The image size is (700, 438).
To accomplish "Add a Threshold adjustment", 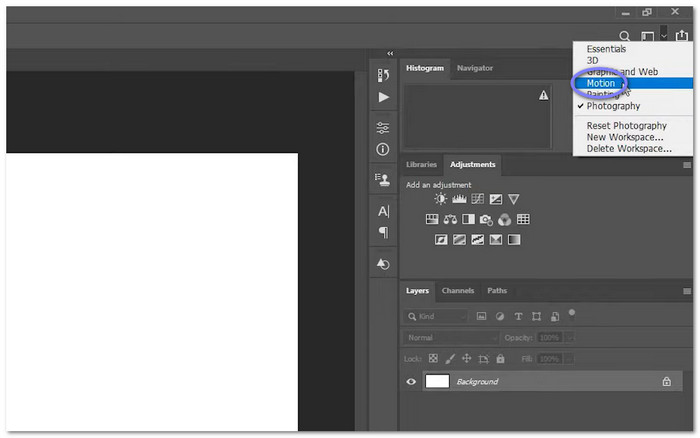I will [x=478, y=240].
